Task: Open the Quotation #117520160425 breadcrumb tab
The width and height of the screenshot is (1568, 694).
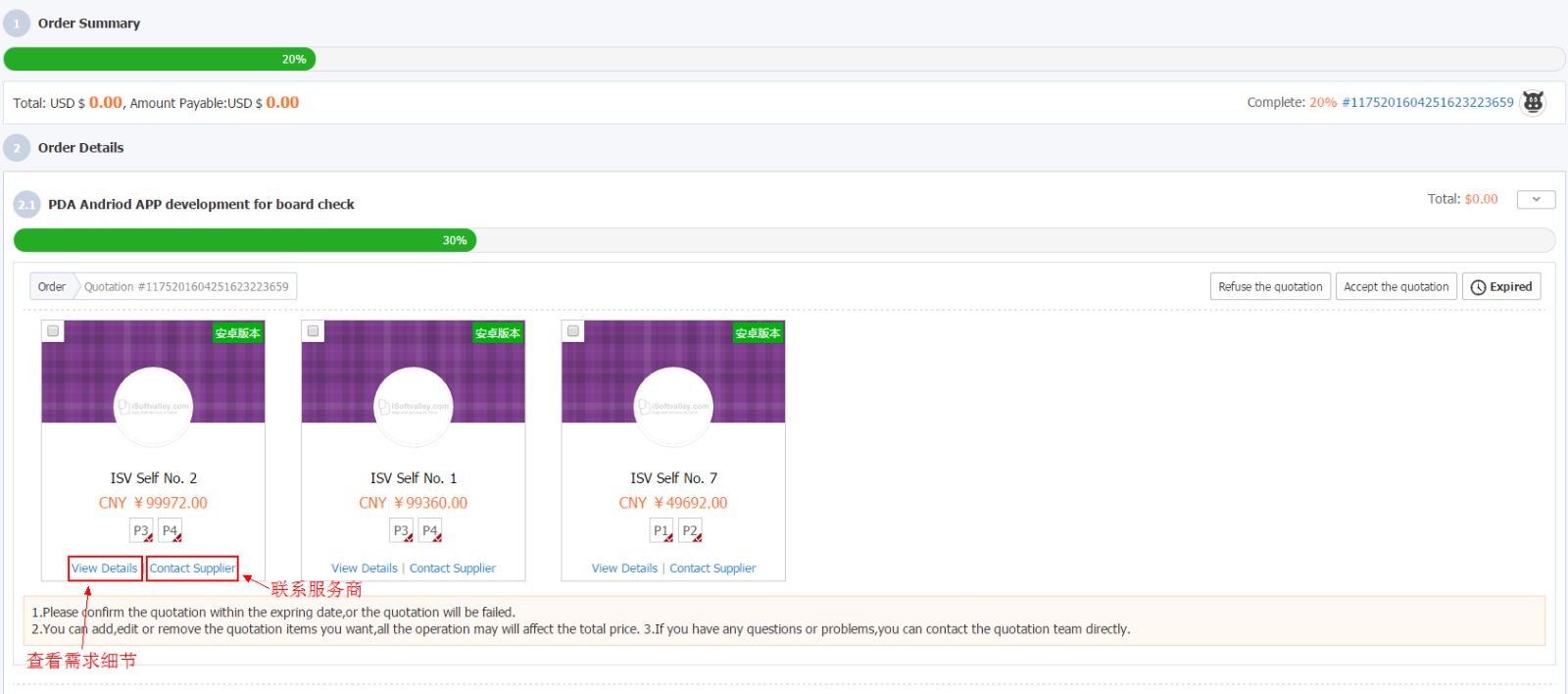Action: tap(186, 287)
